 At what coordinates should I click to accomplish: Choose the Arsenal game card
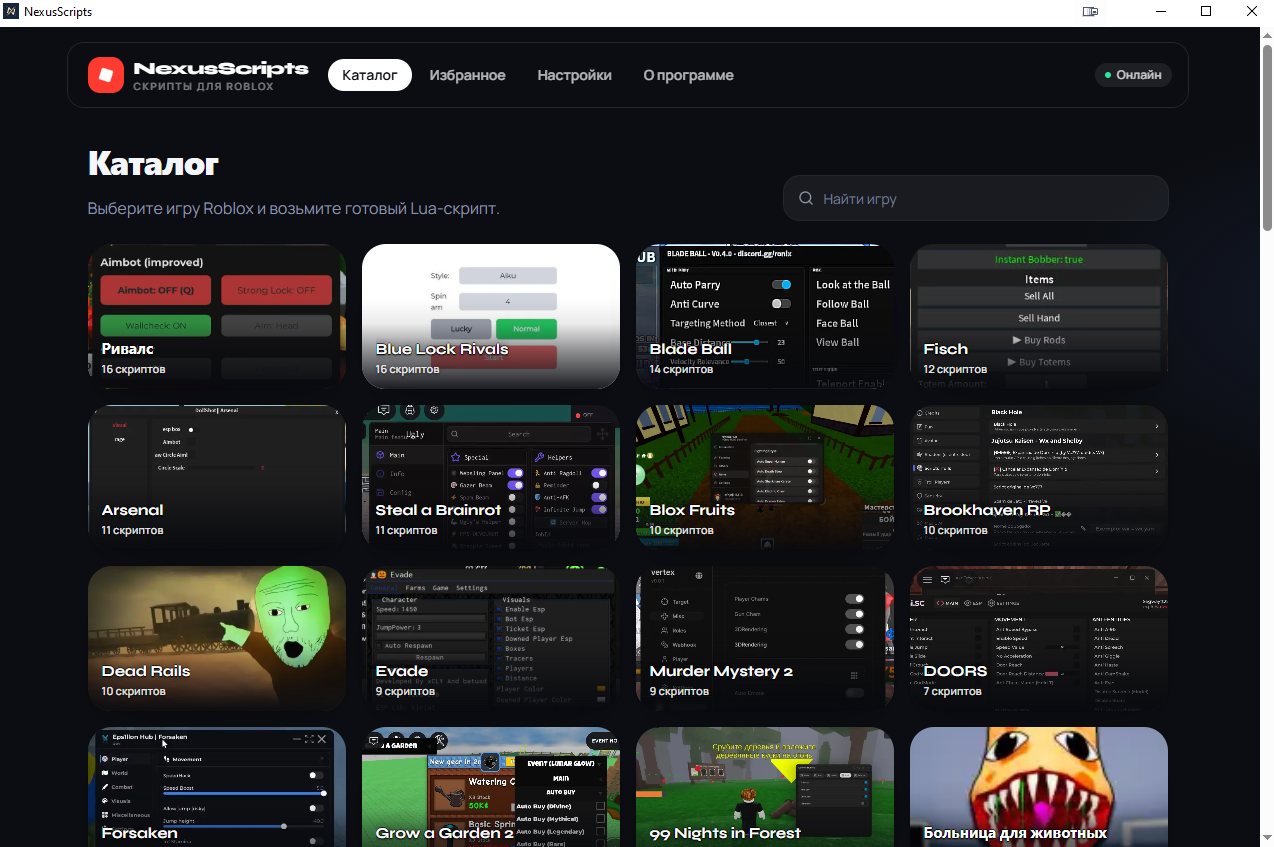click(x=217, y=477)
